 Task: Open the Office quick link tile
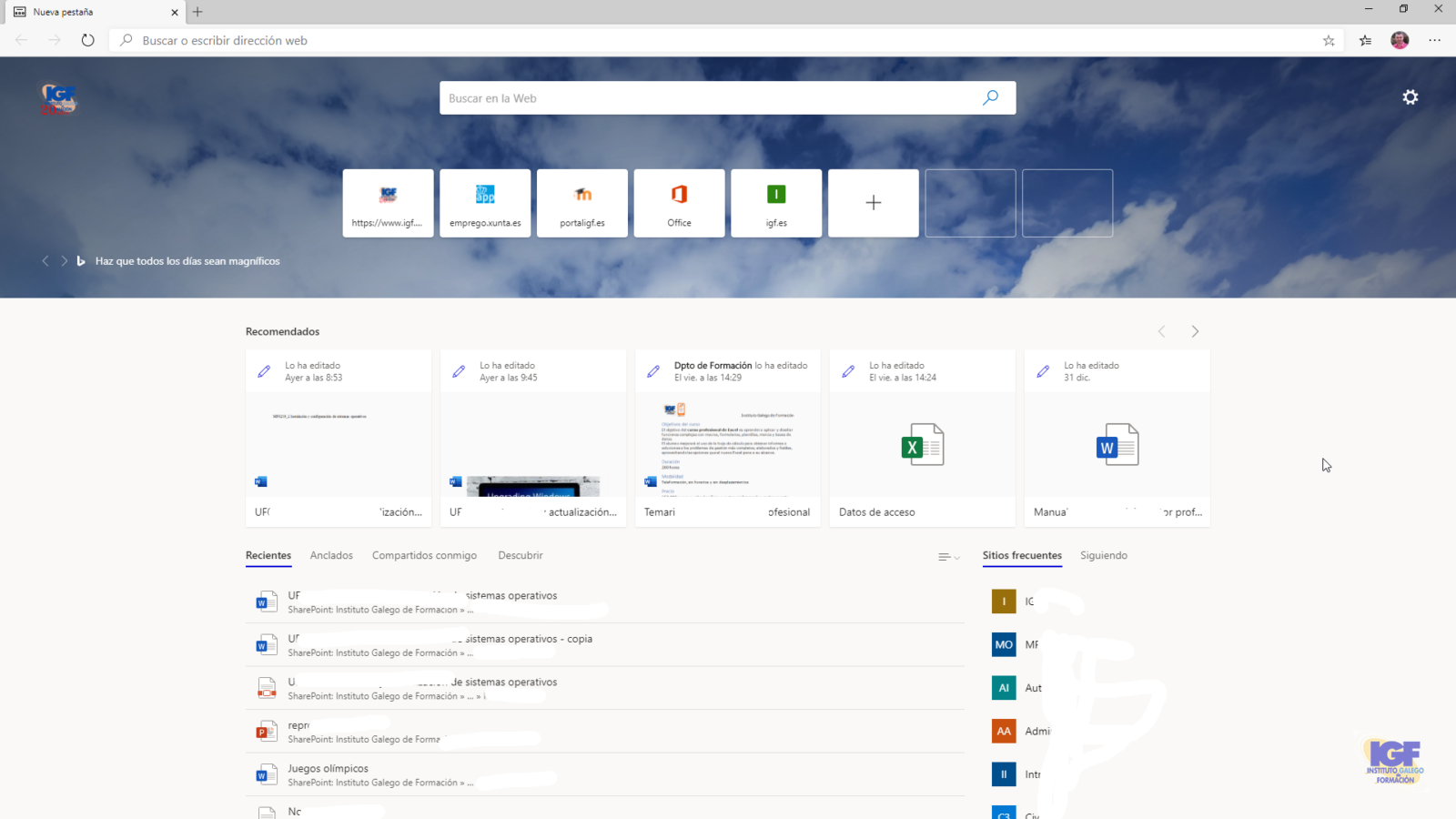[679, 203]
